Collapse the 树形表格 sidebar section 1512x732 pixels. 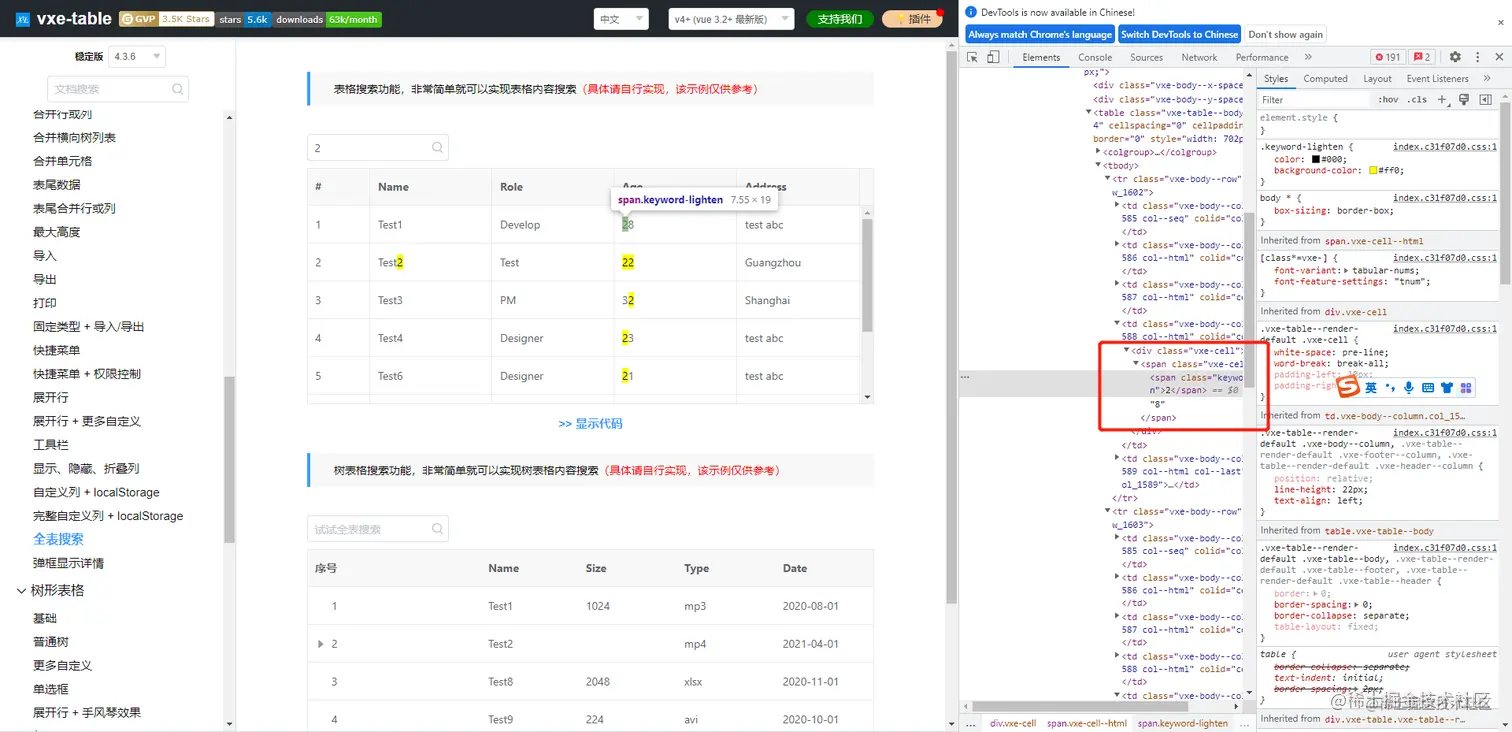(x=21, y=591)
